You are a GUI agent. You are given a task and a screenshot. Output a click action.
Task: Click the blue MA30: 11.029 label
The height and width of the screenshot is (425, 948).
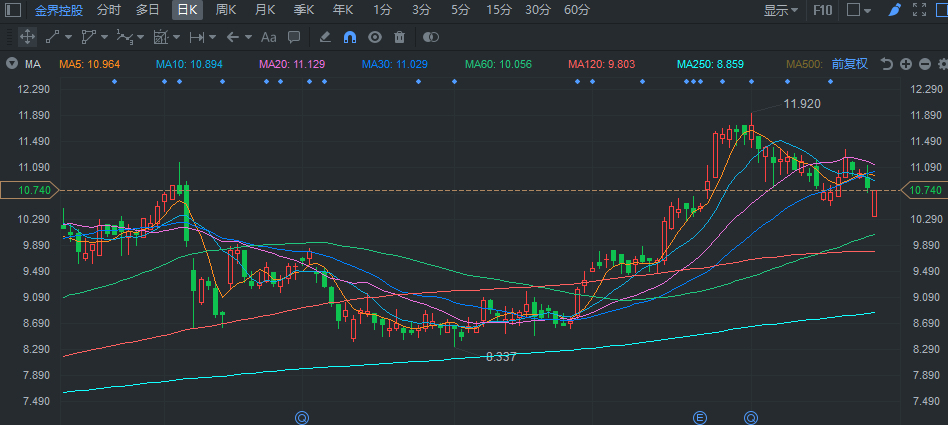click(x=395, y=64)
